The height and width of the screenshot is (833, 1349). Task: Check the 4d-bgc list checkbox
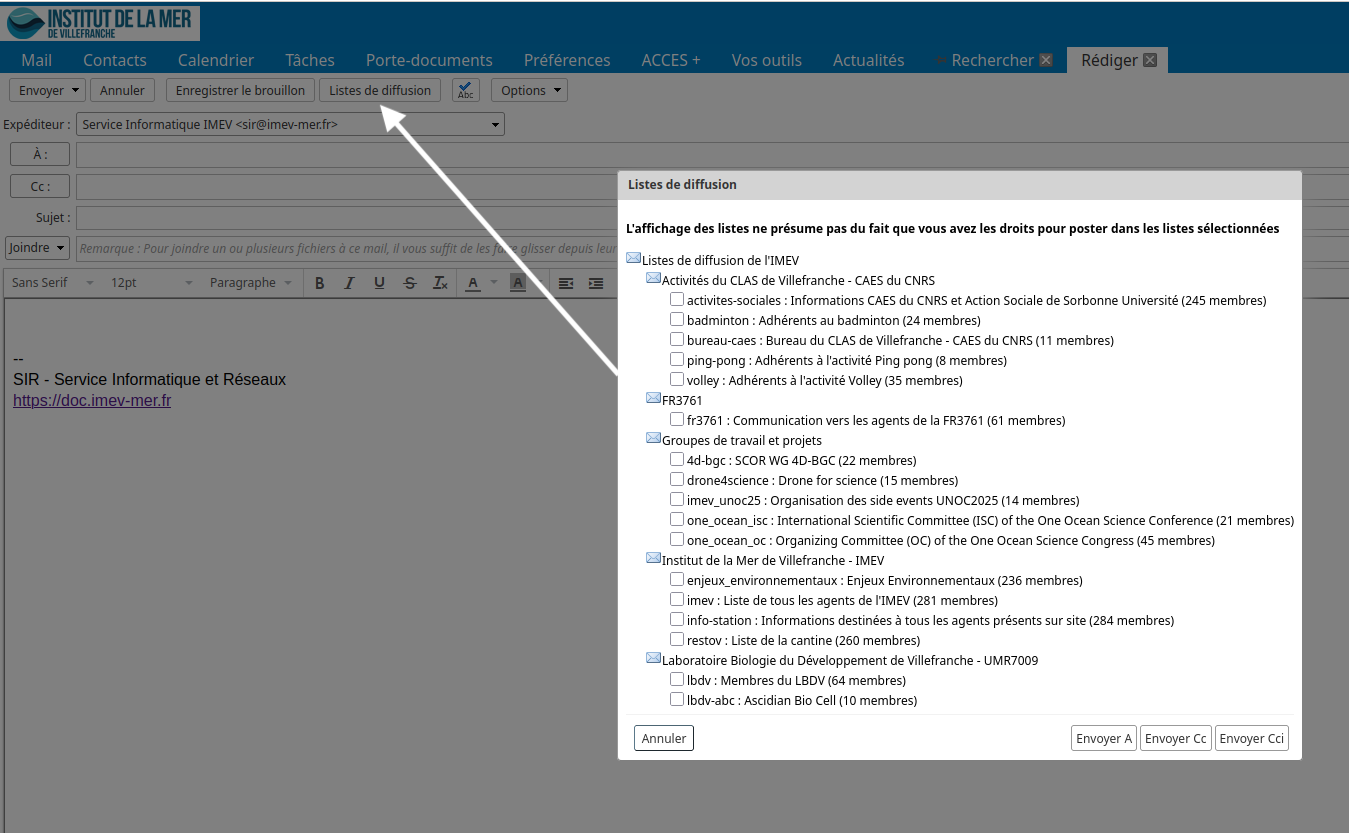[677, 459]
